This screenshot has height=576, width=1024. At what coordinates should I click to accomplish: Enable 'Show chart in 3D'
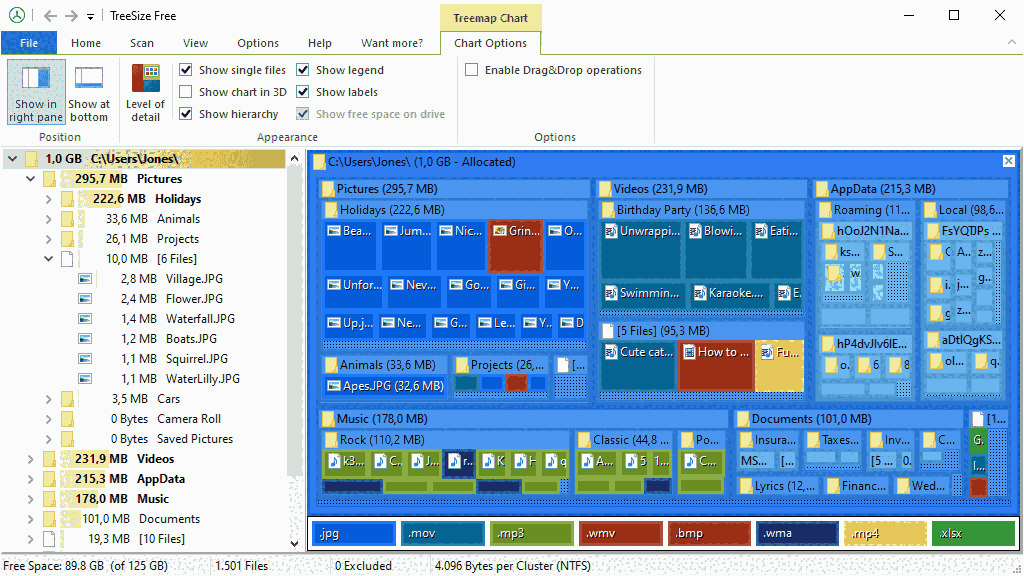(186, 91)
